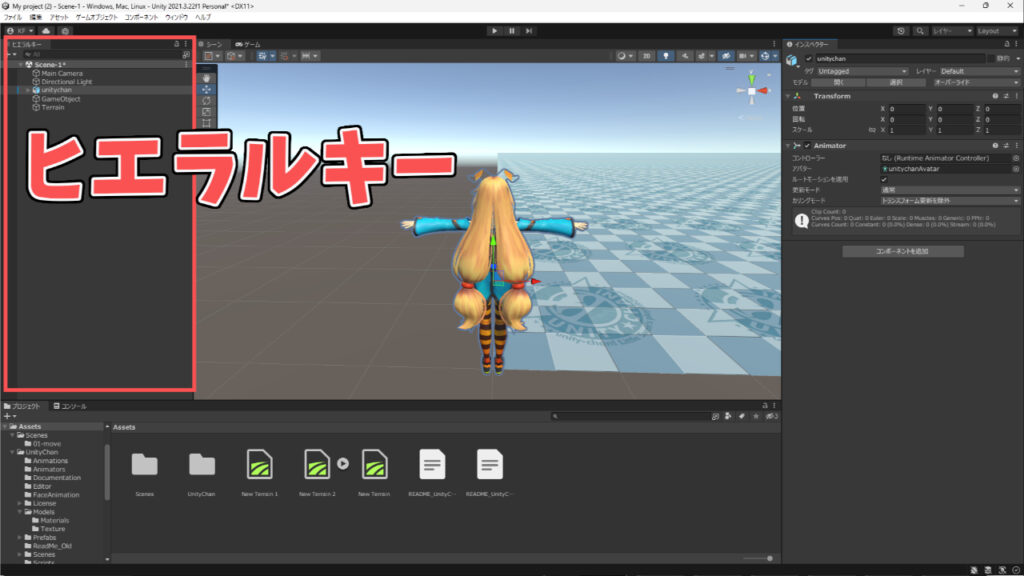Image resolution: width=1024 pixels, height=576 pixels.
Task: Select the Rotate tool
Action: tap(206, 99)
